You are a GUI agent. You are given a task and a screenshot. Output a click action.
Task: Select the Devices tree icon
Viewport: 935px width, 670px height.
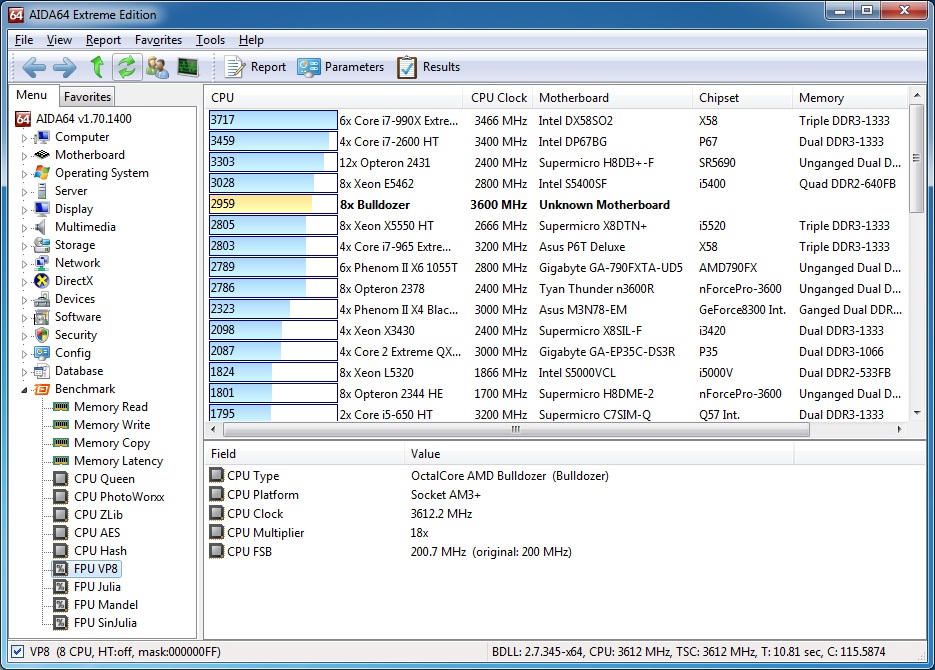(42, 299)
